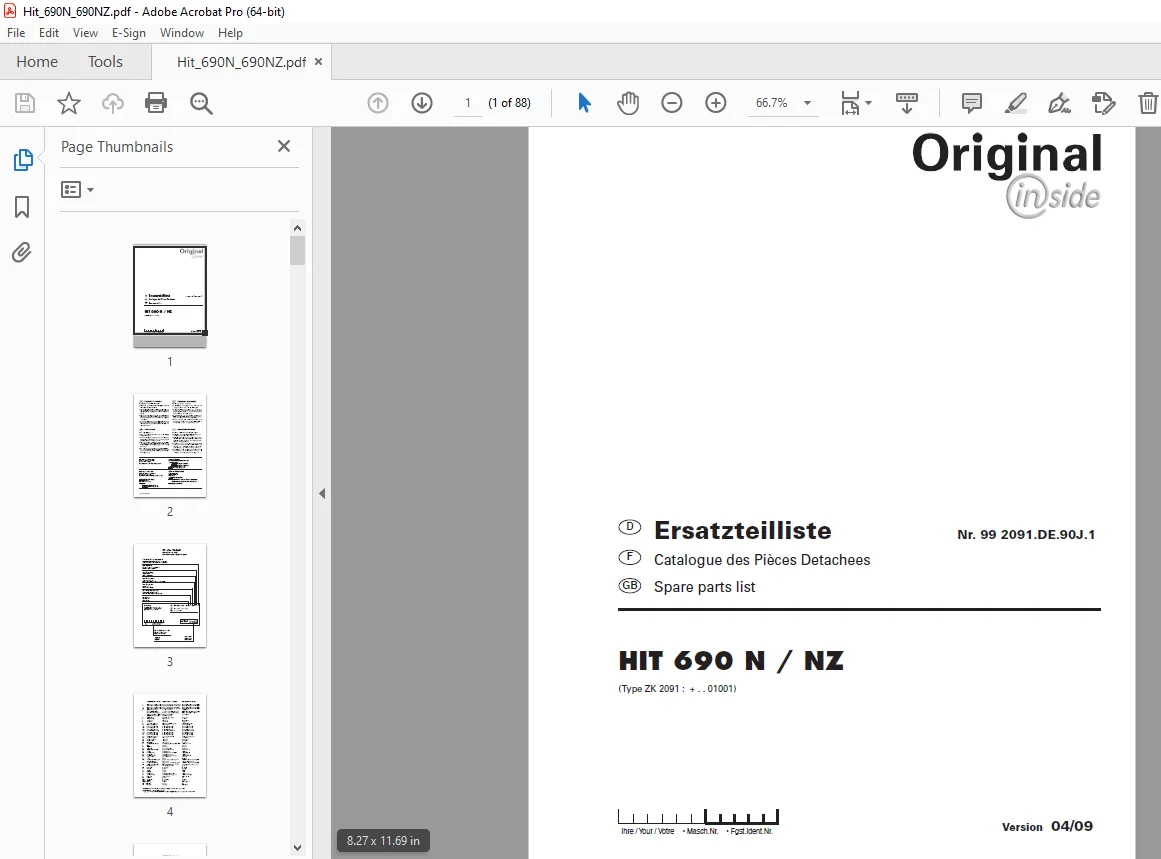Click the Save file icon
Image resolution: width=1161 pixels, height=859 pixels.
[24, 103]
